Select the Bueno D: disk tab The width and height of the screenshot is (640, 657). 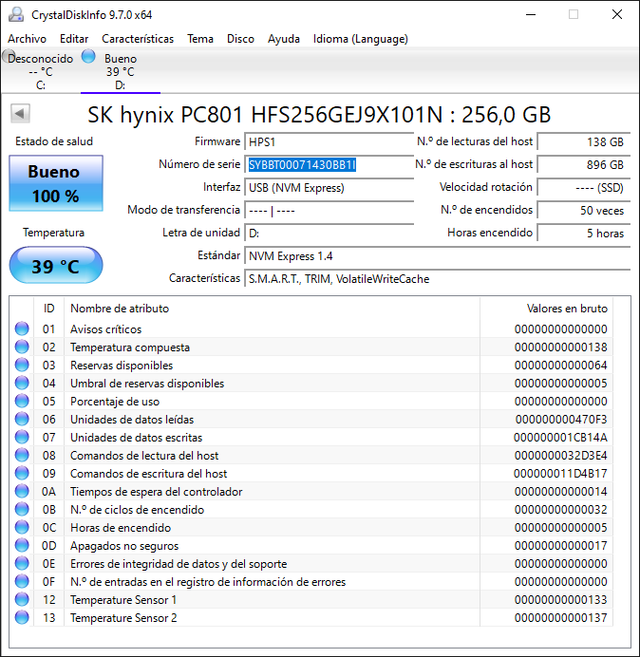120,71
